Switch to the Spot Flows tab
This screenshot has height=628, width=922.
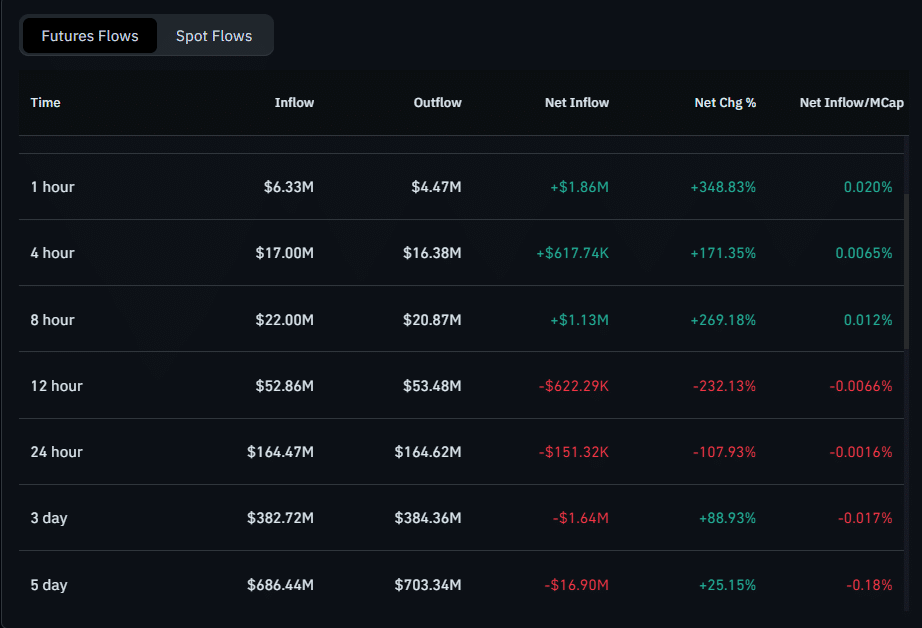tap(213, 35)
